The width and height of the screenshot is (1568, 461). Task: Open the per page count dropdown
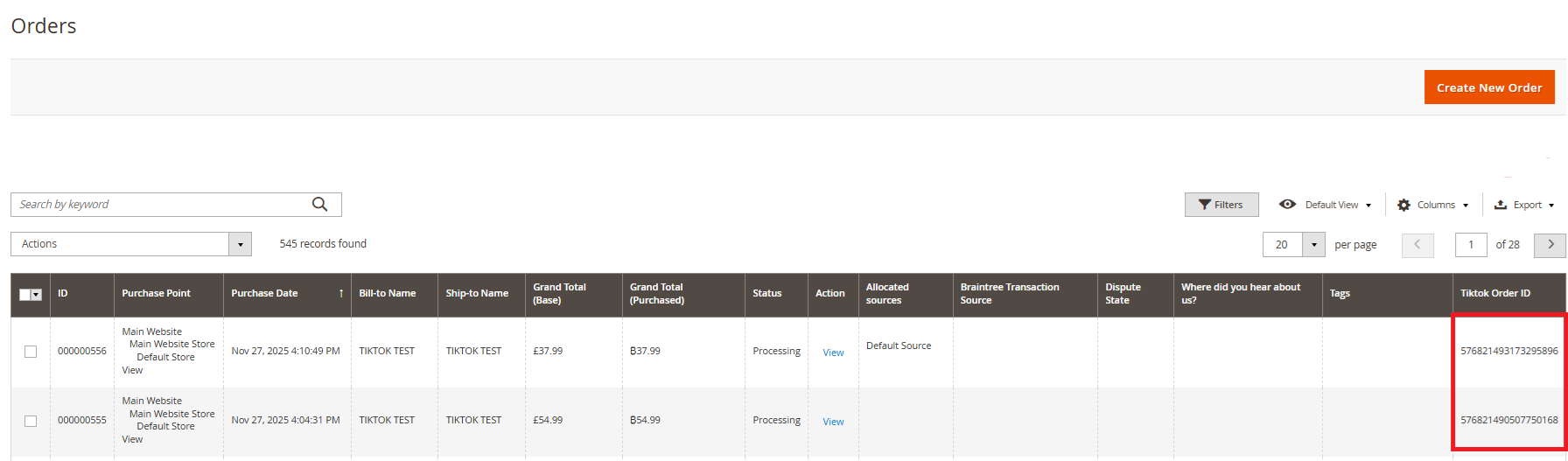[1314, 245]
